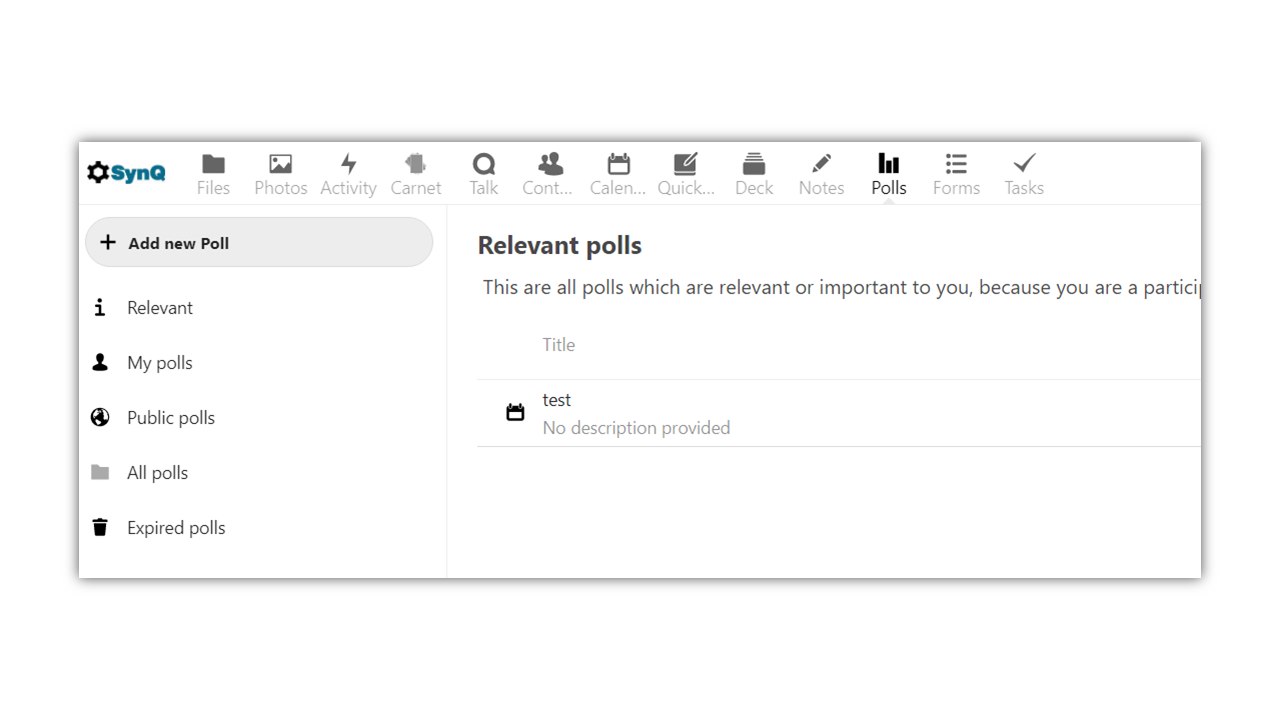
Task: Click the My polls person icon
Action: 100,363
